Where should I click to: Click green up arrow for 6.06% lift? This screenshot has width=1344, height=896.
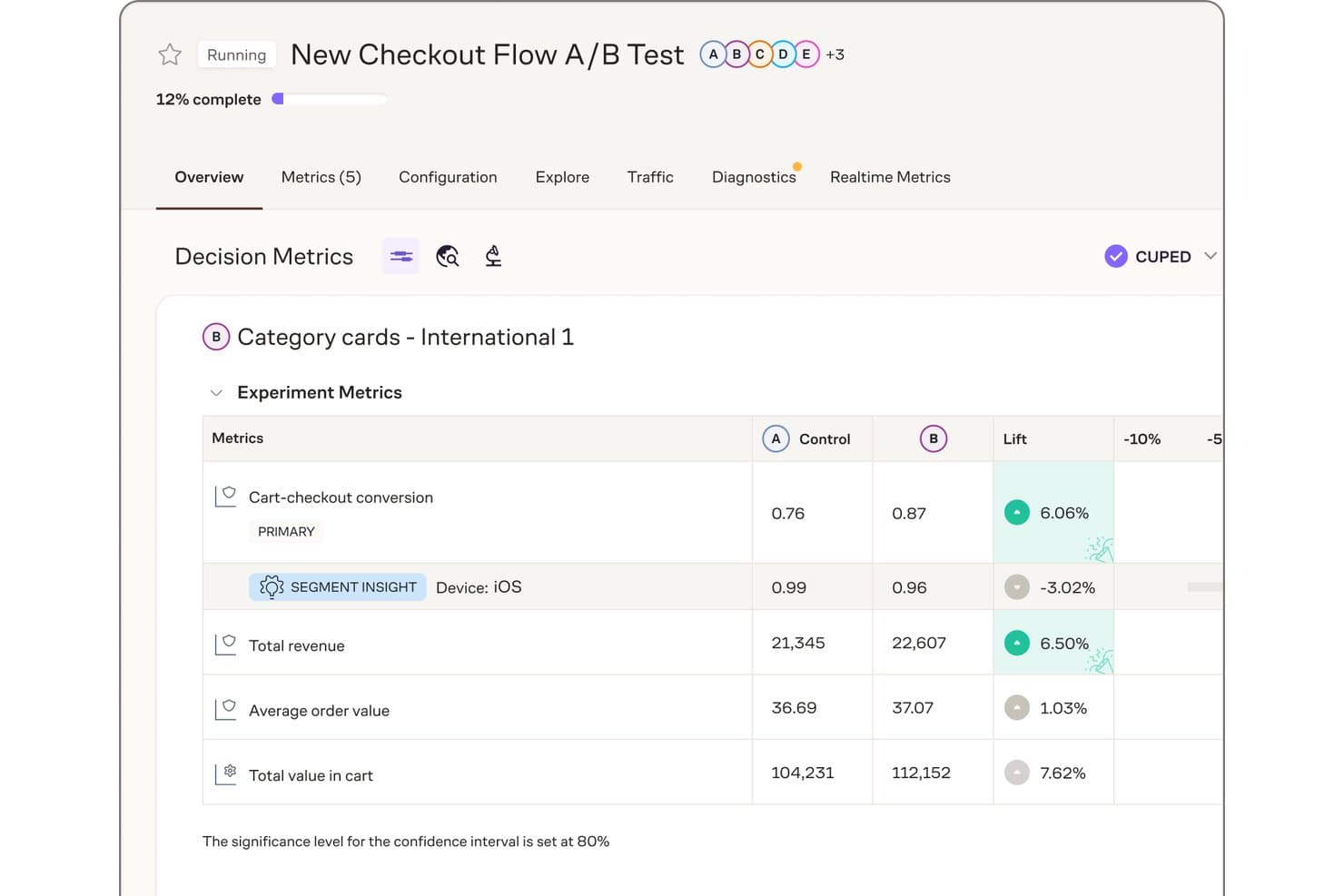(1017, 513)
